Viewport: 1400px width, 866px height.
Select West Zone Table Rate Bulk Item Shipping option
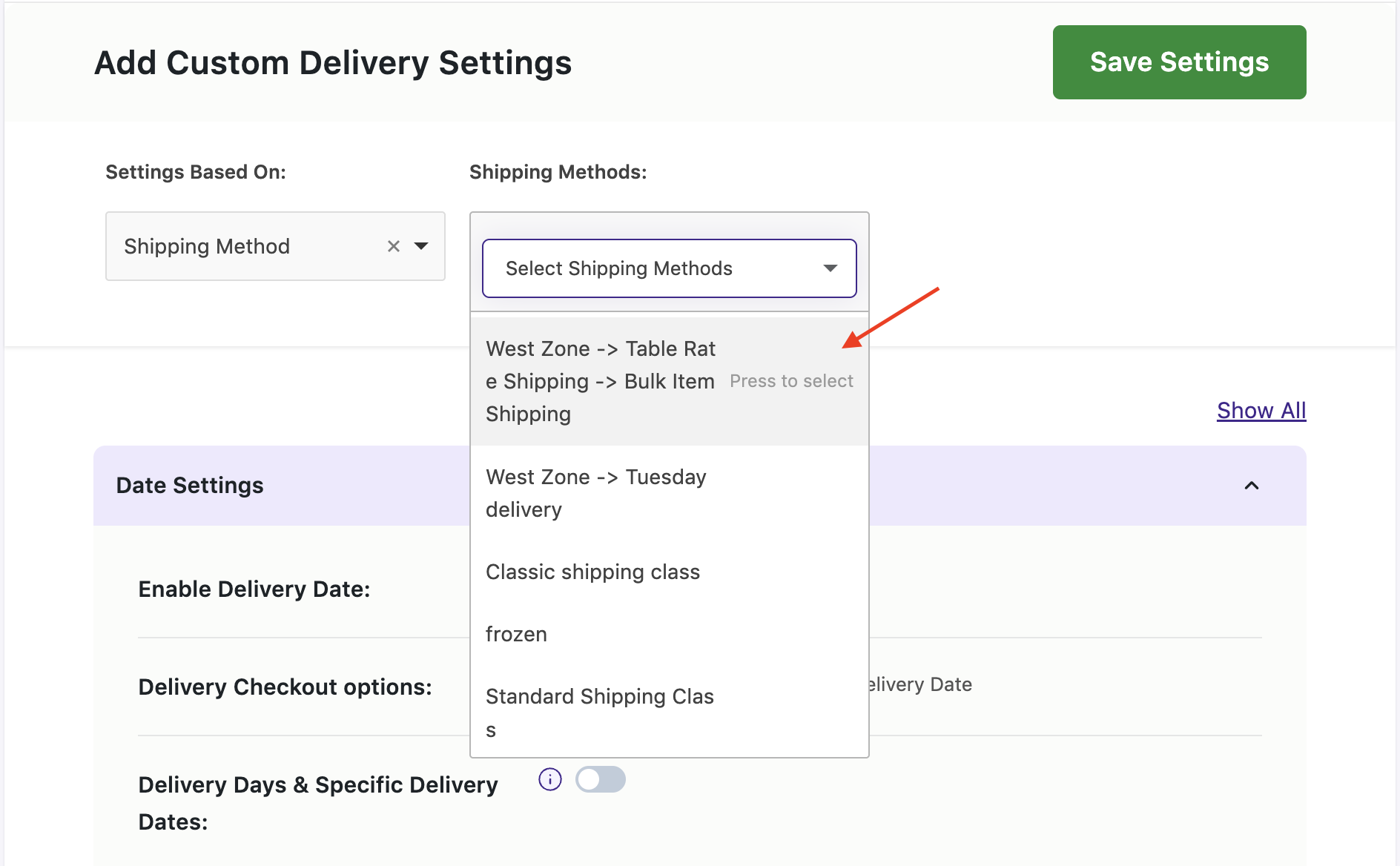pos(601,381)
